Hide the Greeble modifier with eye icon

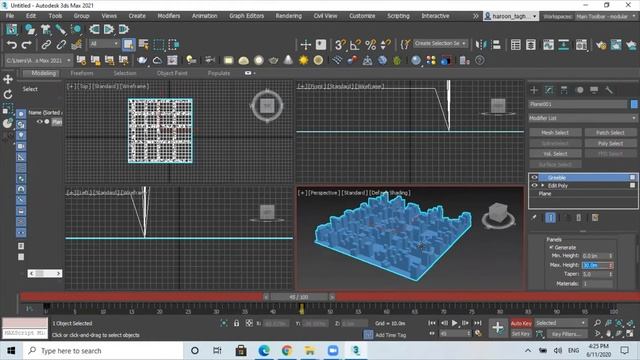pos(534,178)
